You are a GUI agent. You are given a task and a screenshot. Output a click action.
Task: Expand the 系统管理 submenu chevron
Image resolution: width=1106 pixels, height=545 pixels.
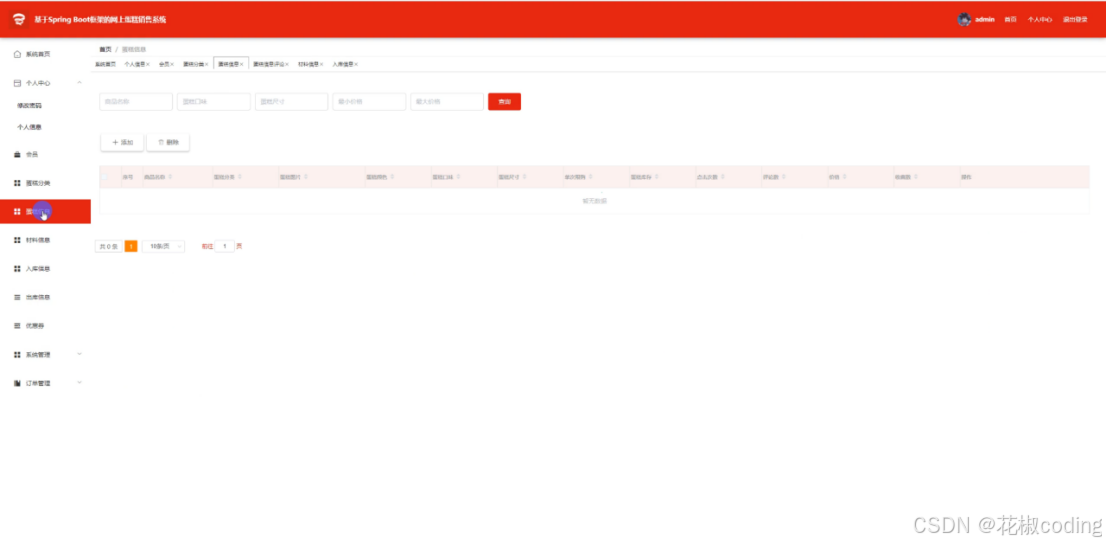coord(79,354)
